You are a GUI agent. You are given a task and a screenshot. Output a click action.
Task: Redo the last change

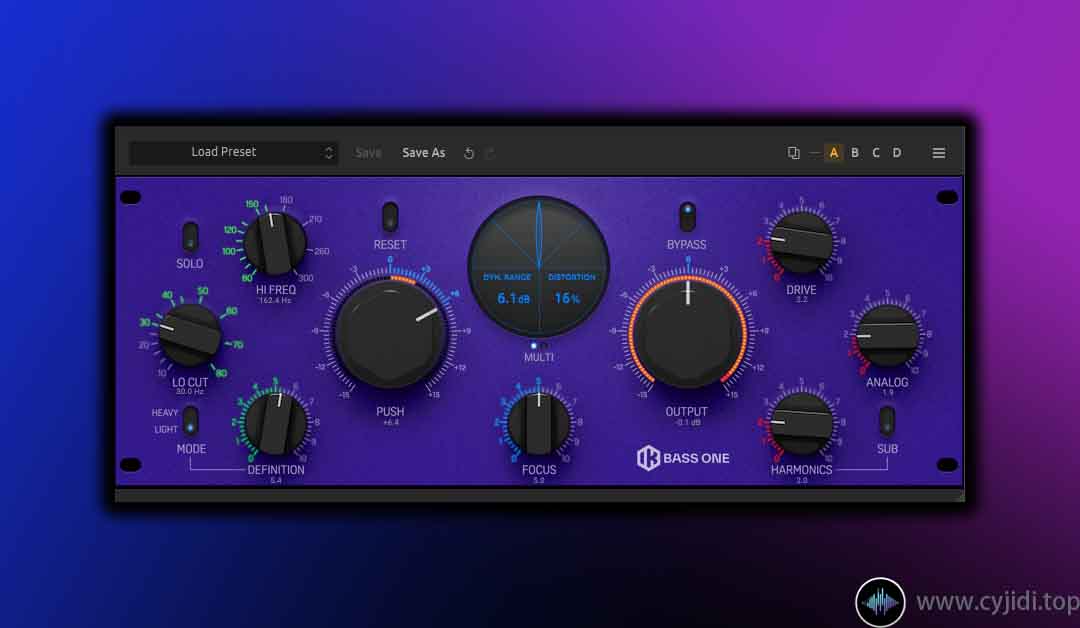tap(490, 153)
